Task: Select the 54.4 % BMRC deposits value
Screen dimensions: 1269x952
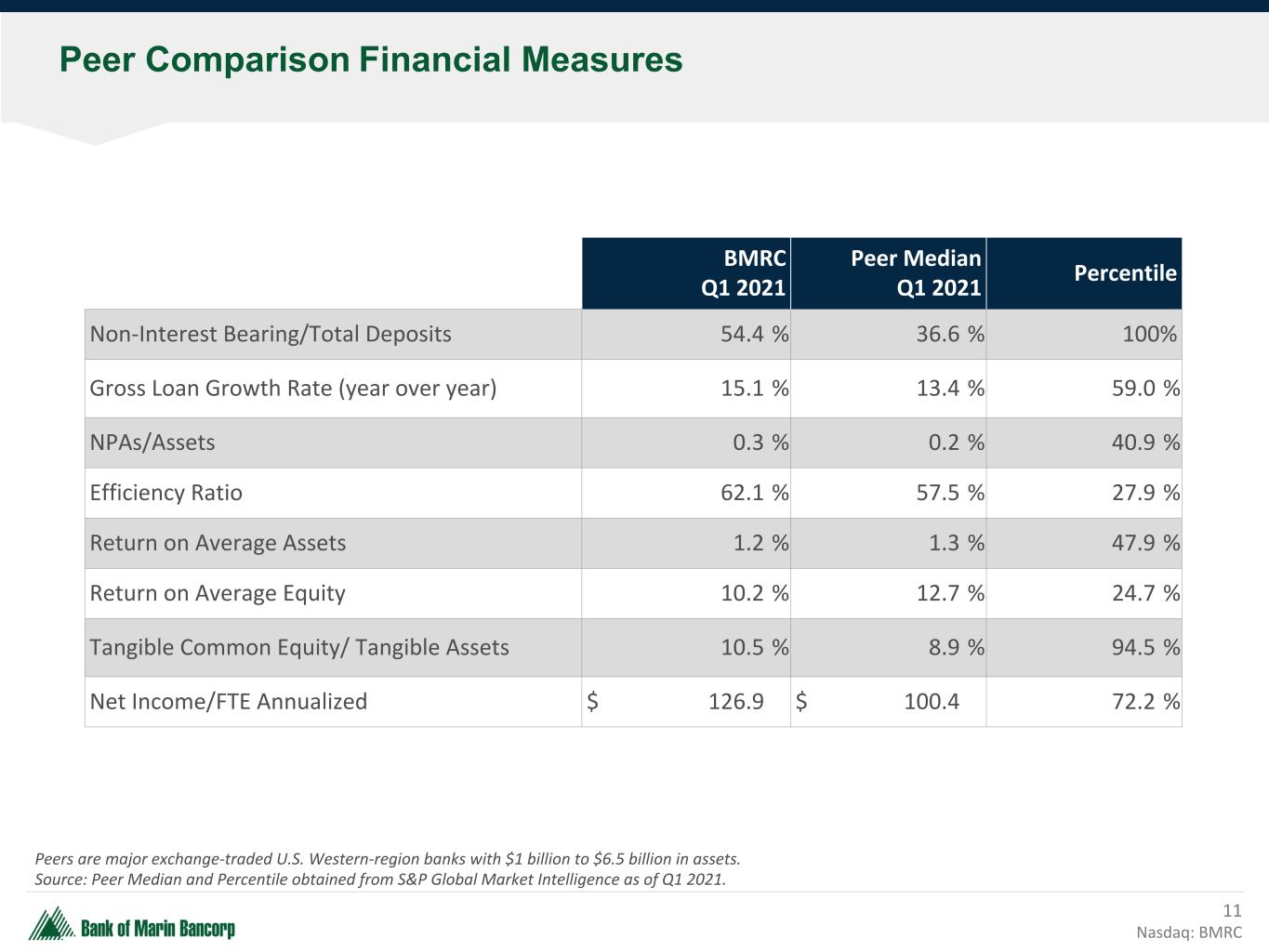Action: point(754,334)
